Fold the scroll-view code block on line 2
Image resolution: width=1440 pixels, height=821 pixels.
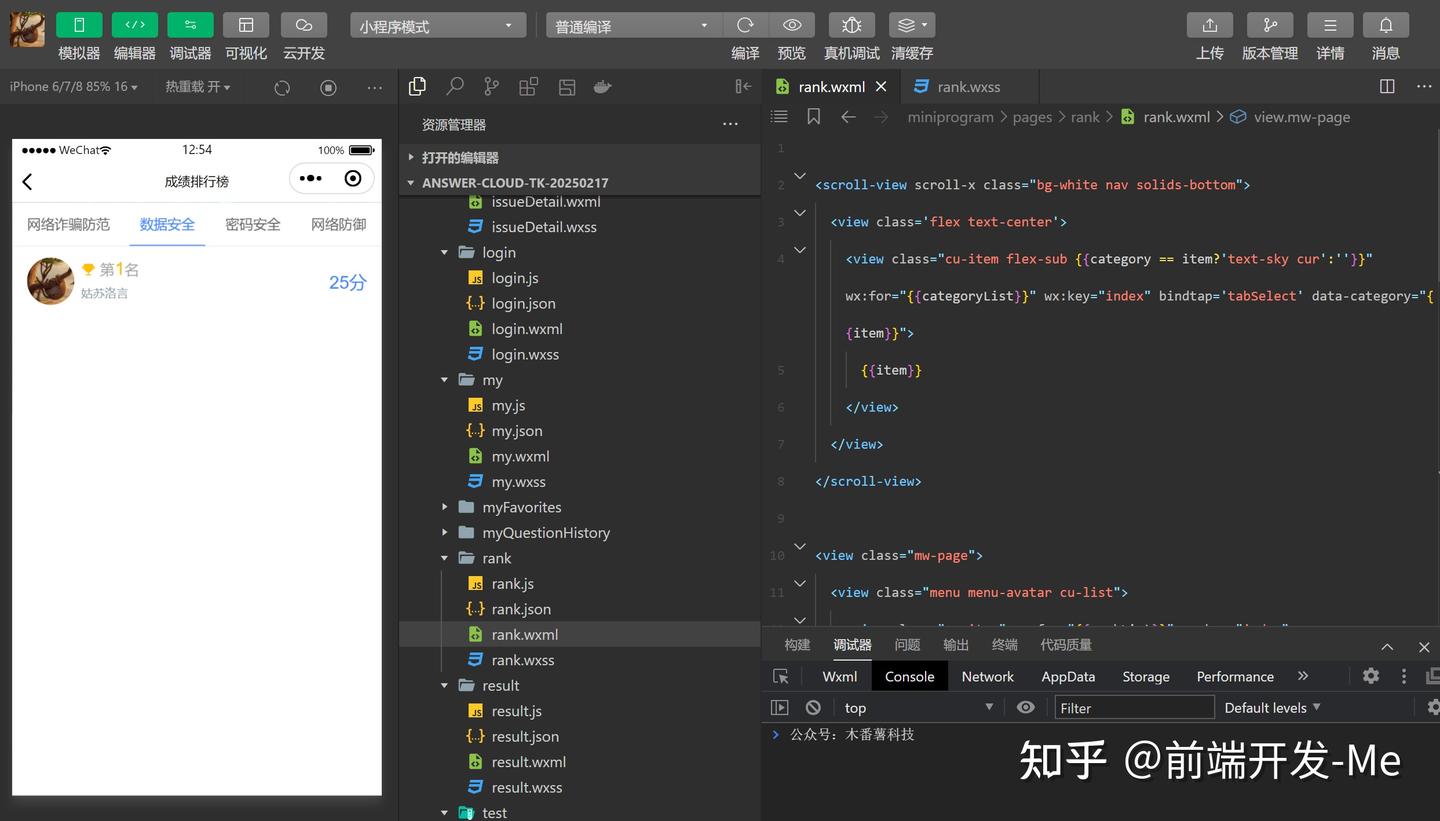(800, 177)
